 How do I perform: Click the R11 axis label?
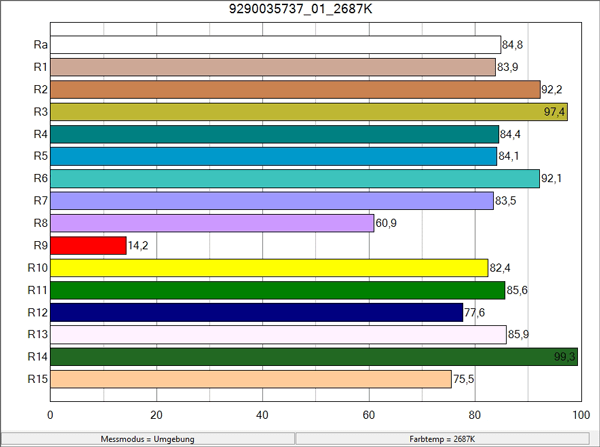[38, 290]
